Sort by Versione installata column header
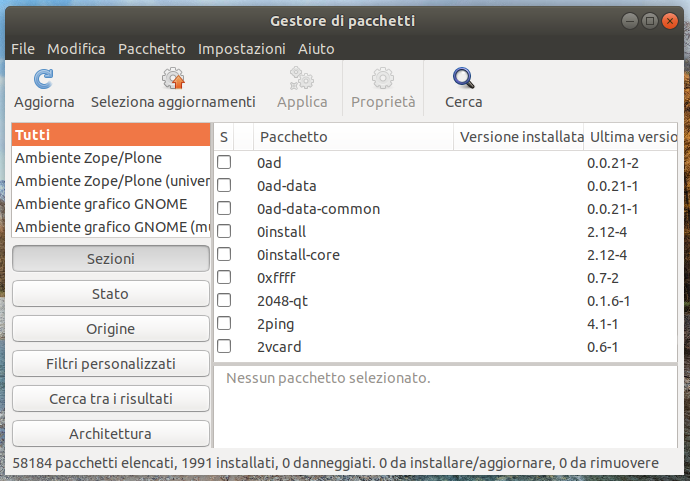 coord(519,137)
